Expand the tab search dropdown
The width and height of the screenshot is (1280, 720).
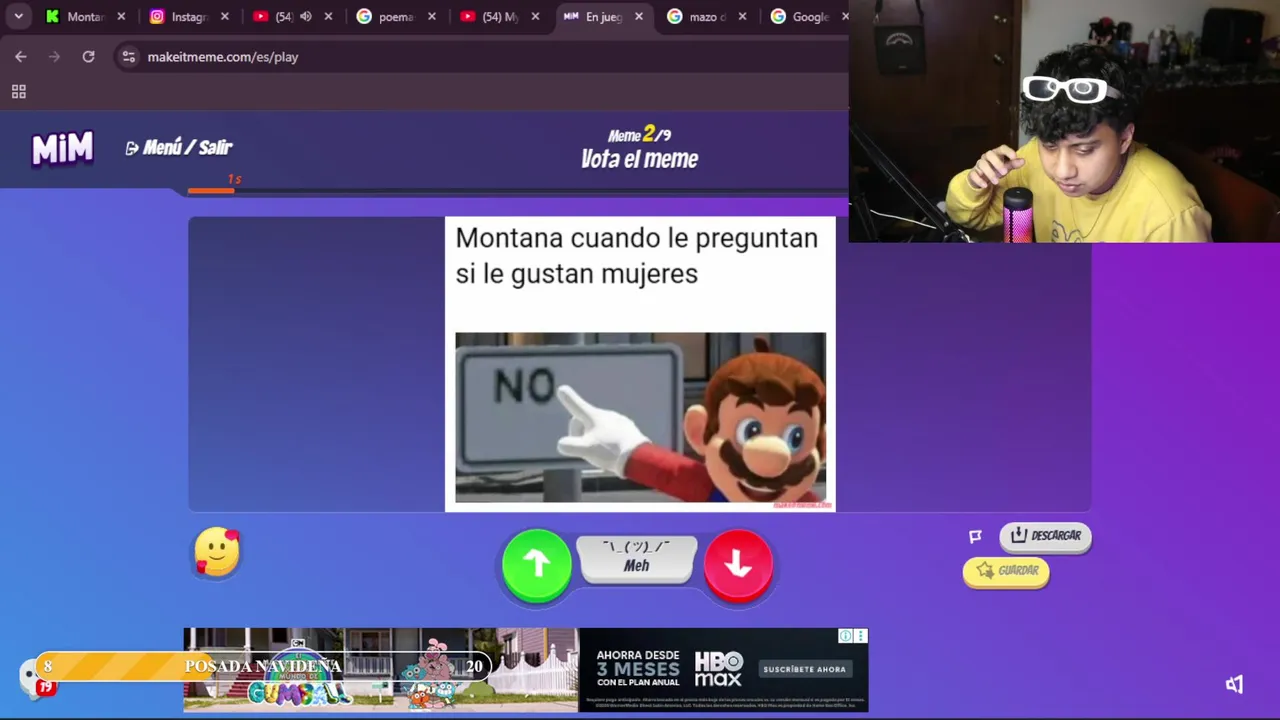(x=18, y=17)
